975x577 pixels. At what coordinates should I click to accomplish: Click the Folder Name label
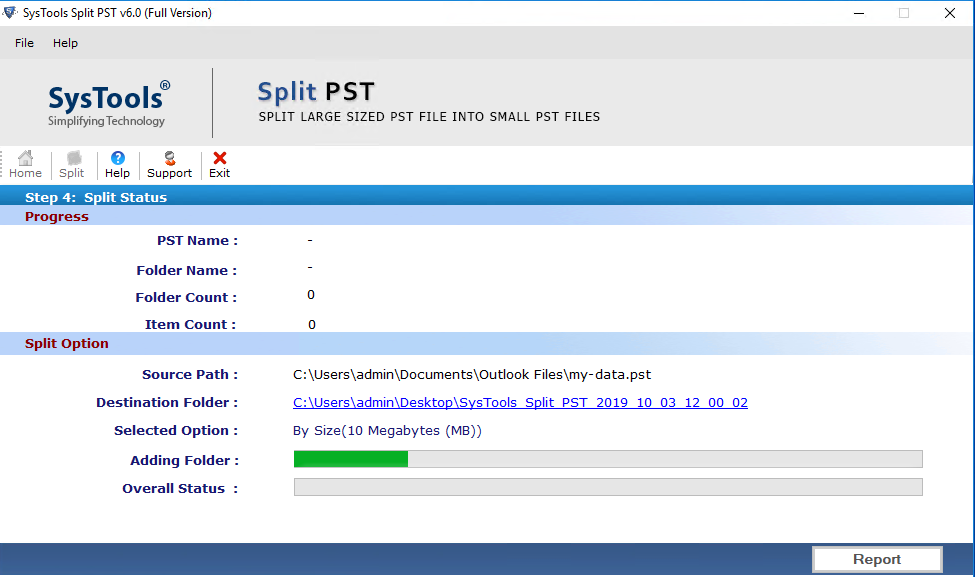187,270
